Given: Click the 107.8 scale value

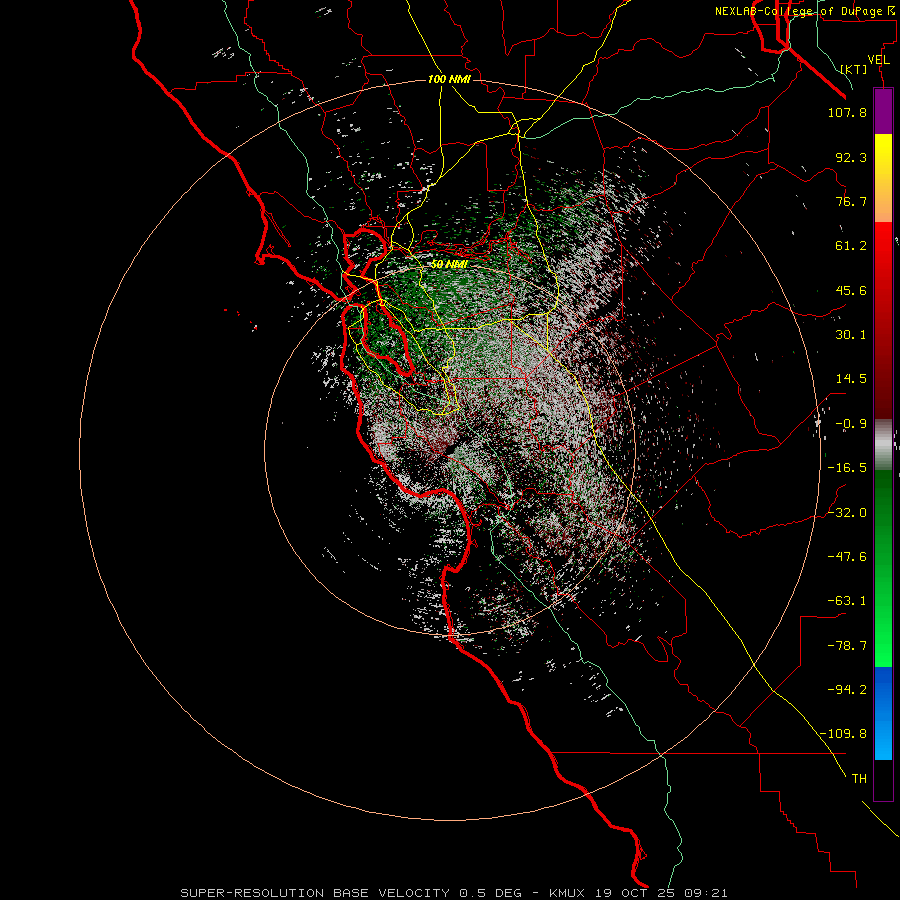Looking at the screenshot, I should click(847, 112).
